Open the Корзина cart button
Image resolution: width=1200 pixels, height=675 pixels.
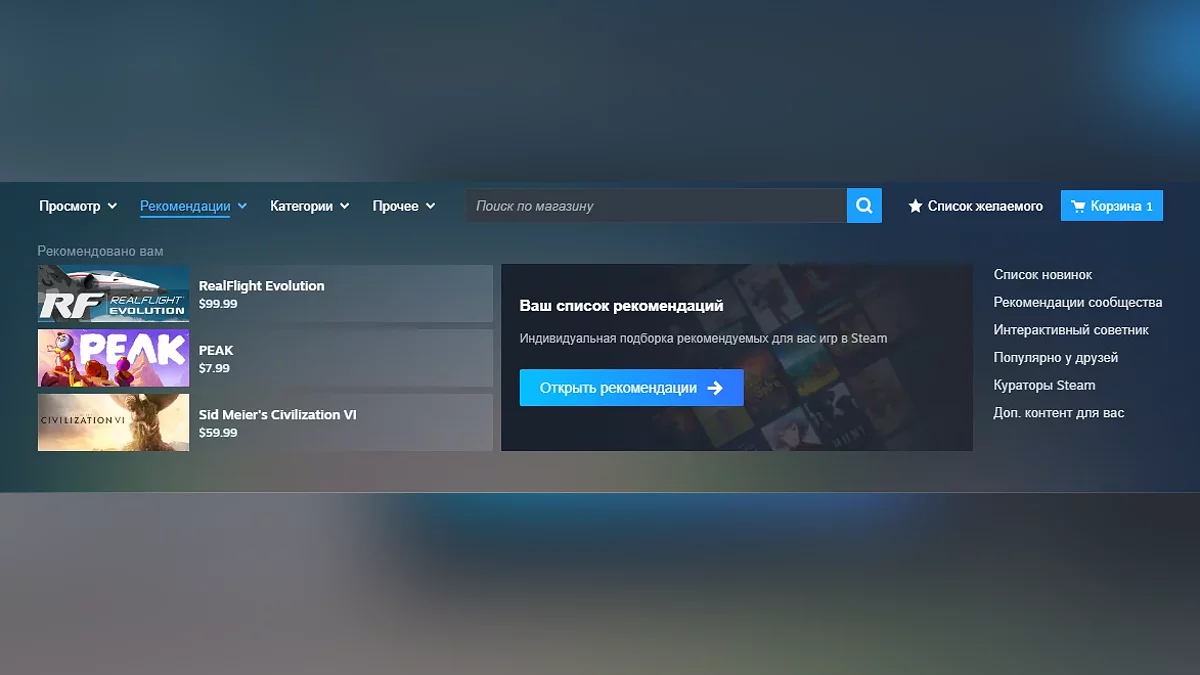pyautogui.click(x=1112, y=206)
